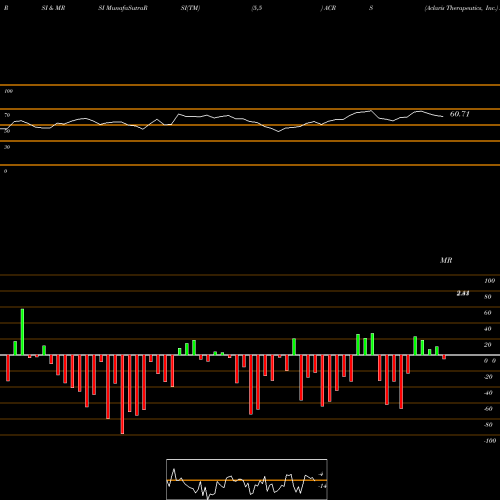
Task: Click the MR panel title label
Action: (446, 260)
